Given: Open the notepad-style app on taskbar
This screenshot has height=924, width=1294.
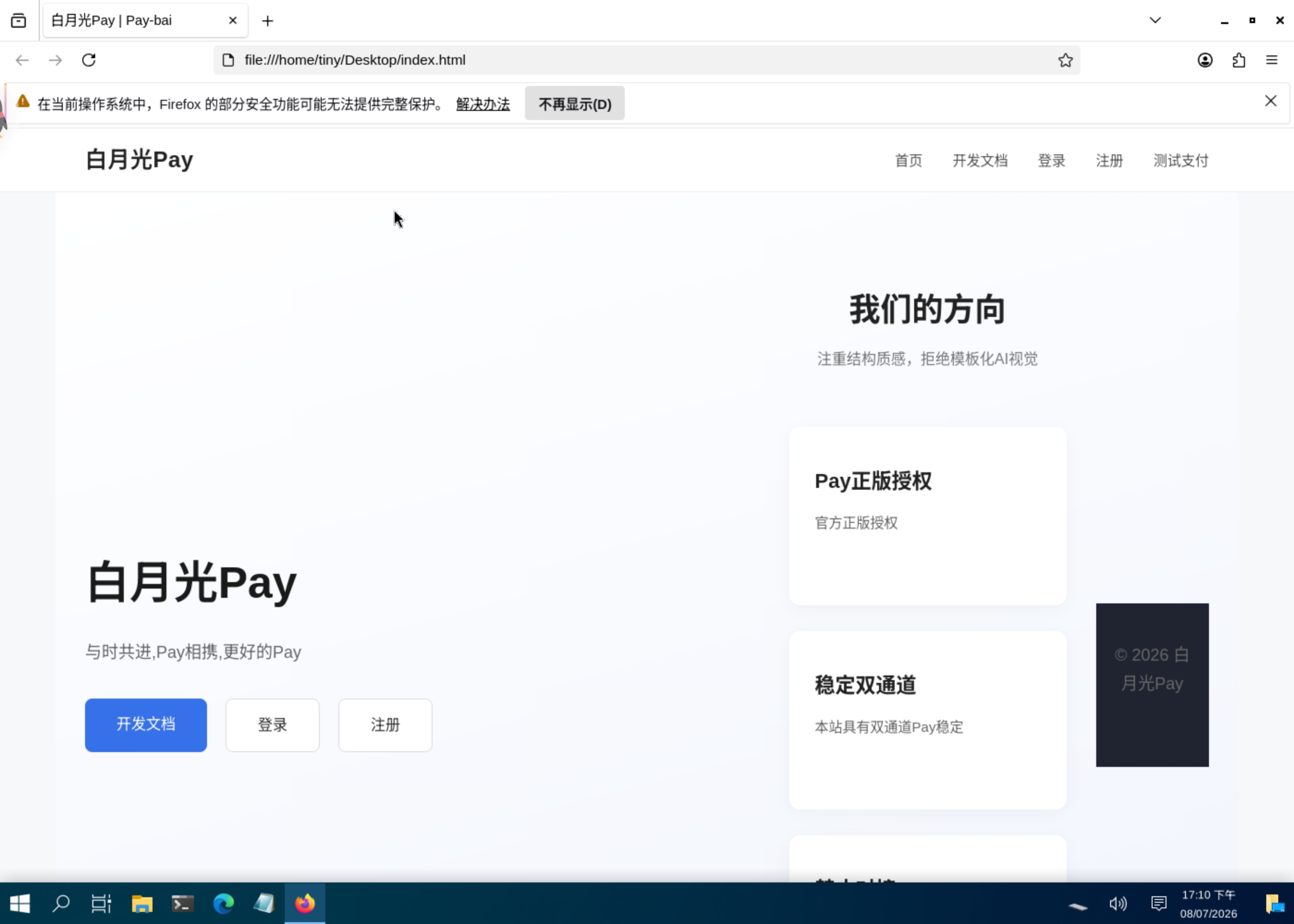Looking at the screenshot, I should coord(264,904).
